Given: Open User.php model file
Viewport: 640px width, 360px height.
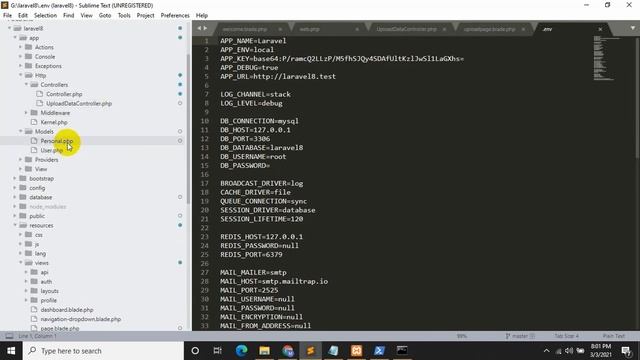Looking at the screenshot, I should click(51, 150).
